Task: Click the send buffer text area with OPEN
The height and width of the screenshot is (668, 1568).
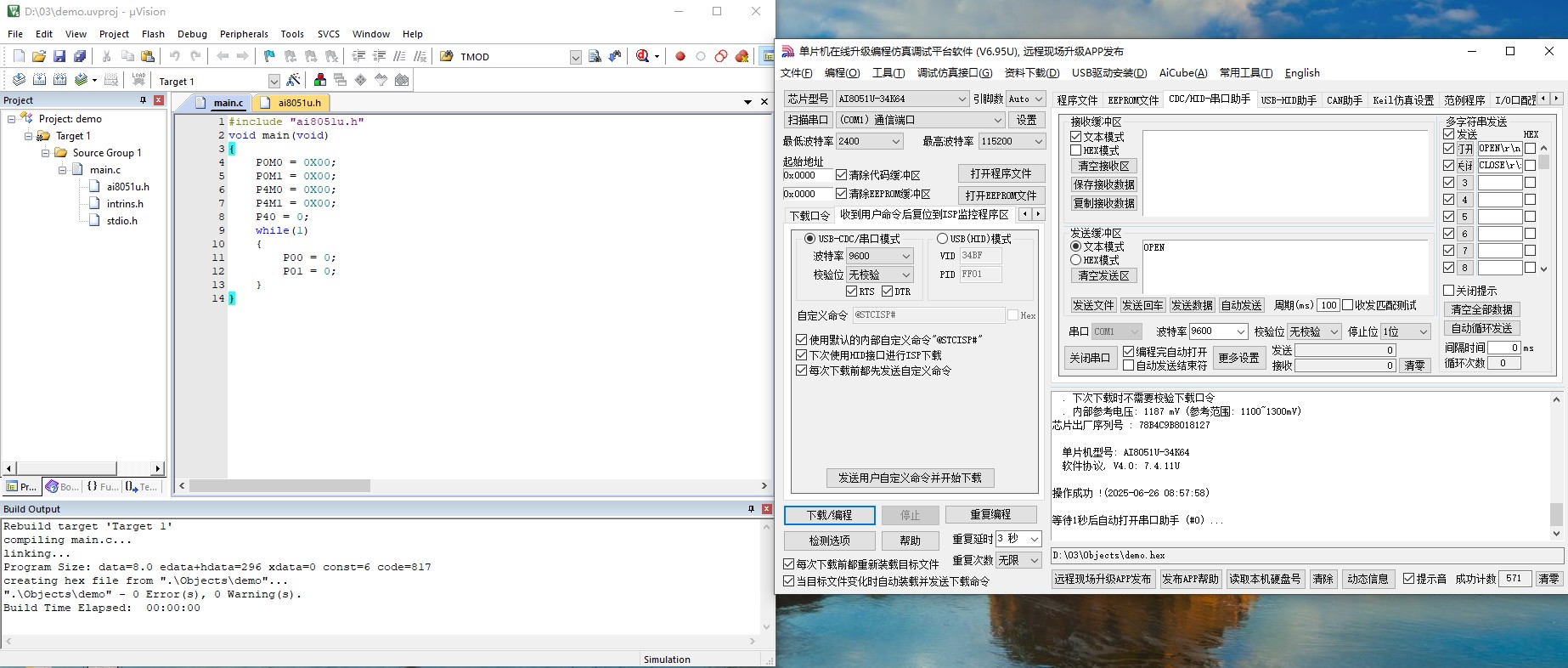Action: click(1285, 266)
